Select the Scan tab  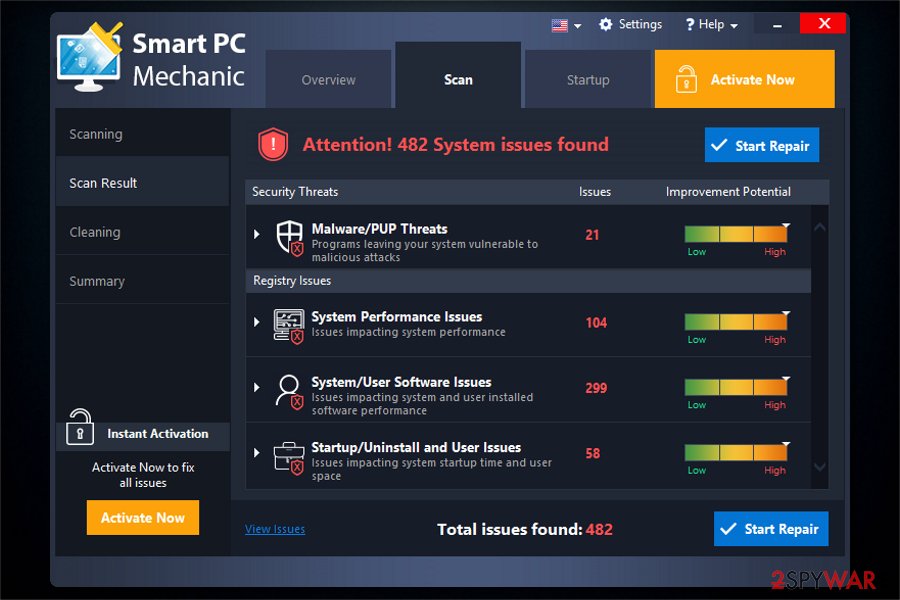(x=458, y=75)
